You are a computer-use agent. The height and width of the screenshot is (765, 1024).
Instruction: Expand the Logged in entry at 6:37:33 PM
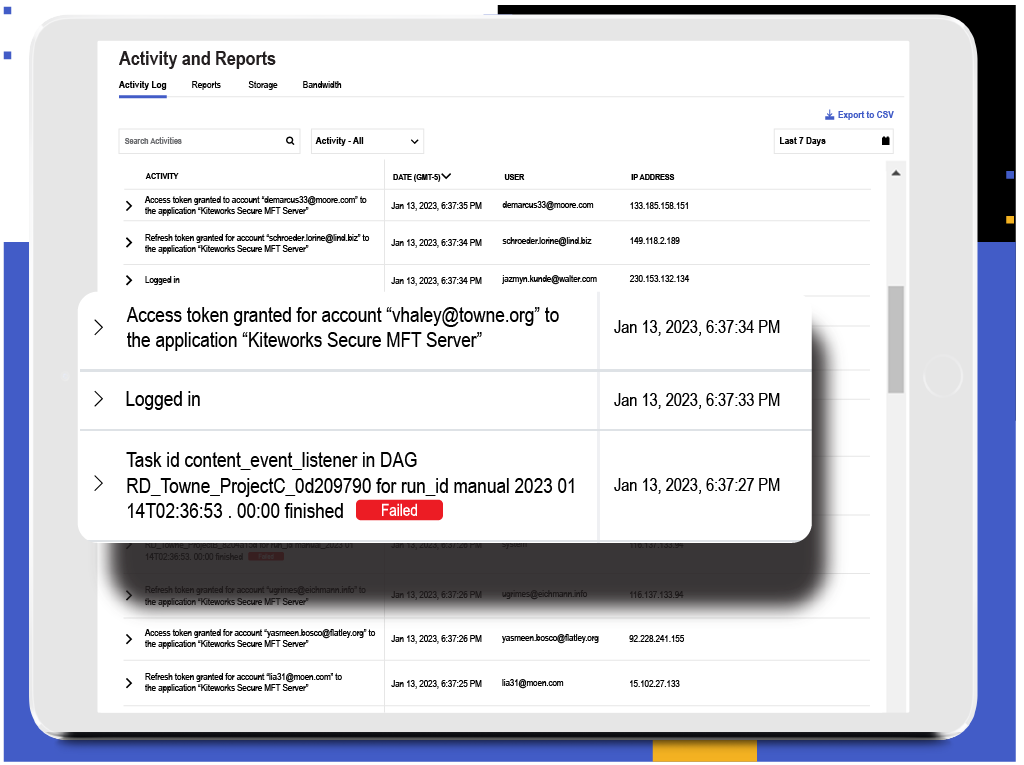coord(97,399)
